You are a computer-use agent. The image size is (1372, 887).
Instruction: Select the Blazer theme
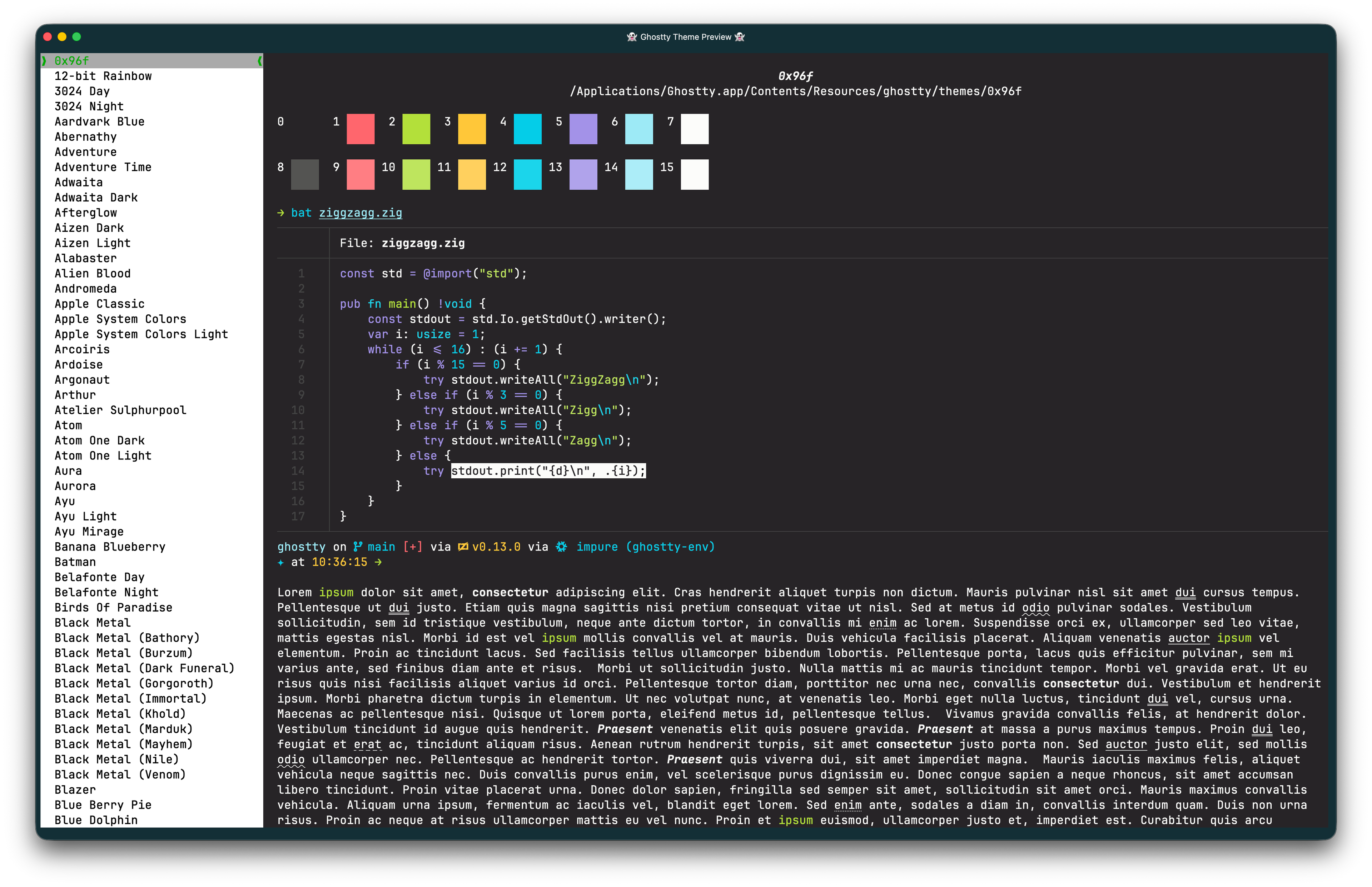tap(75, 790)
